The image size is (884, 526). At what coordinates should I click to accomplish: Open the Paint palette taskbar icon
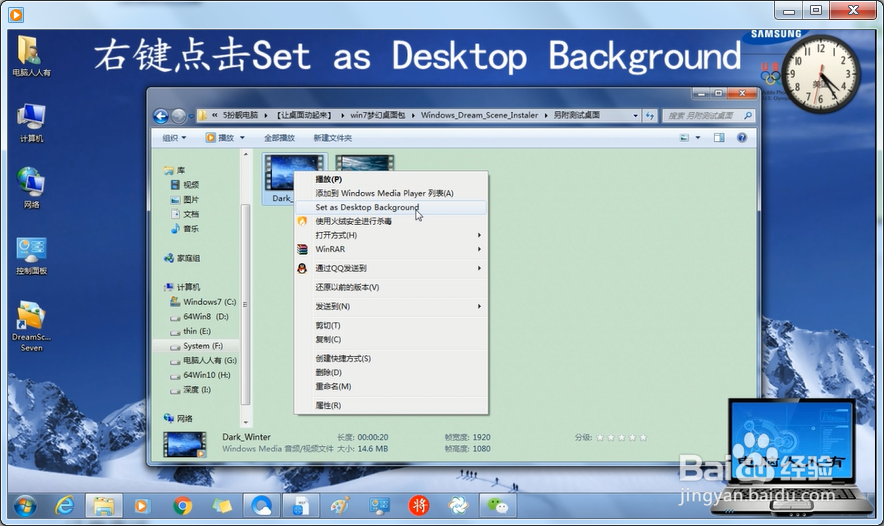(340, 506)
